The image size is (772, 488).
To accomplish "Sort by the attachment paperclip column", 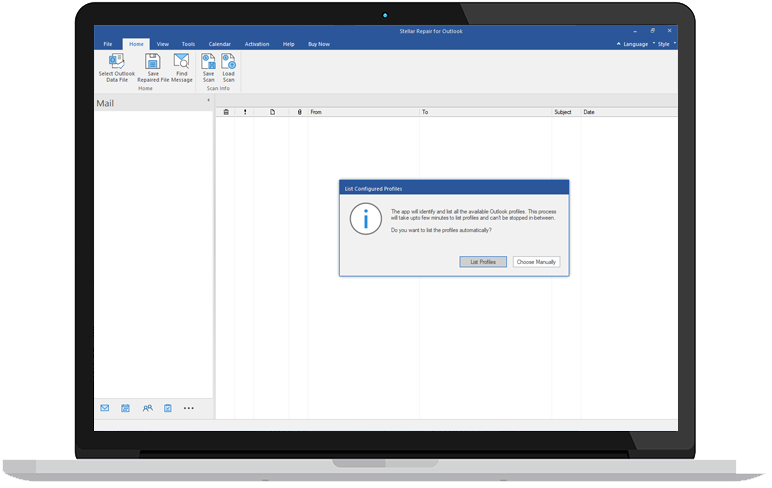I will (x=299, y=112).
